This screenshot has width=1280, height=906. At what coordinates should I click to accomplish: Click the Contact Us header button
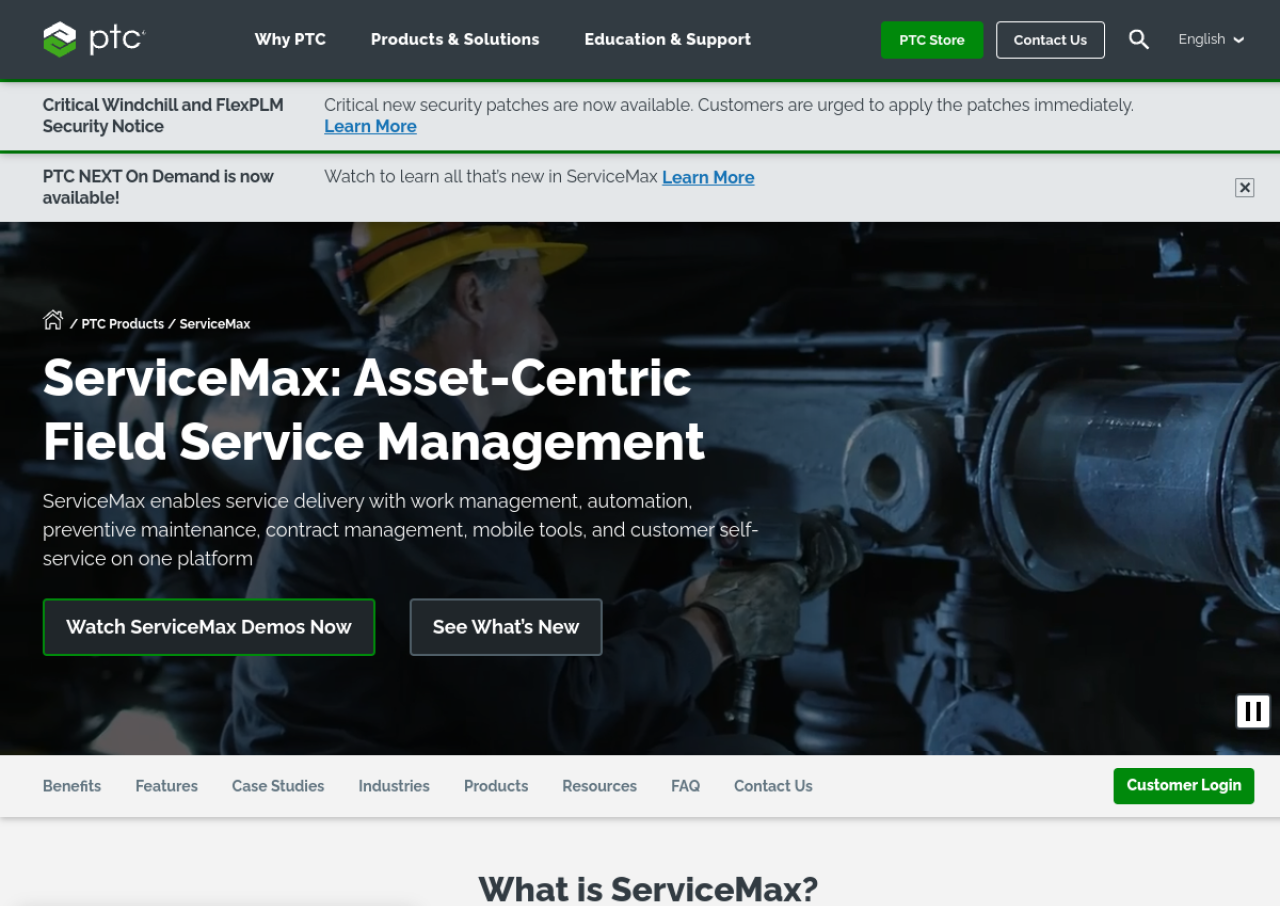coord(1050,40)
